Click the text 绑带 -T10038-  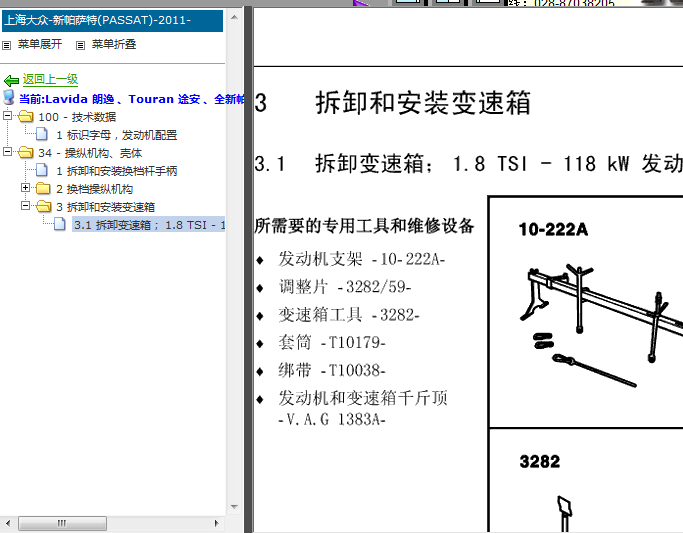click(x=332, y=371)
